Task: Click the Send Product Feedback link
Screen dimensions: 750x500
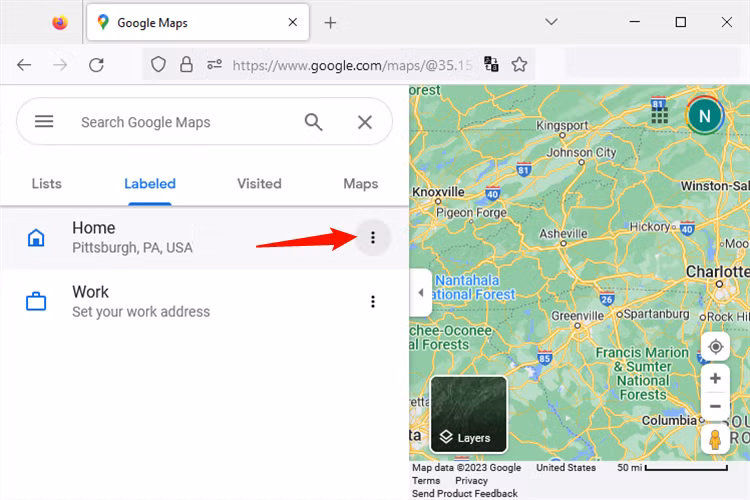Action: tap(465, 493)
